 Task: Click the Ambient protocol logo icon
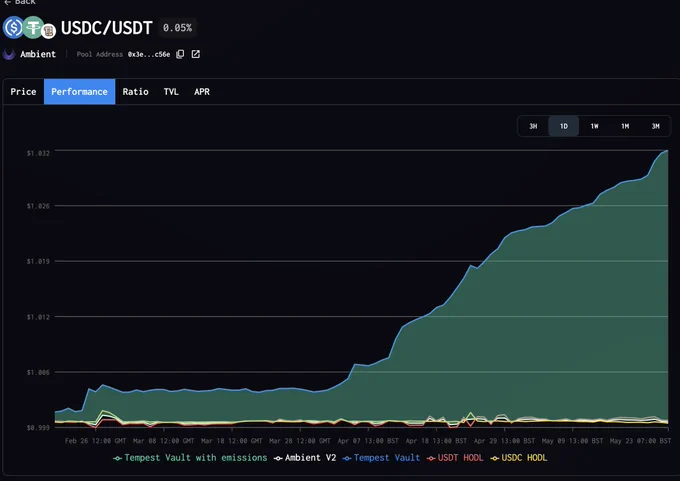tap(9, 54)
